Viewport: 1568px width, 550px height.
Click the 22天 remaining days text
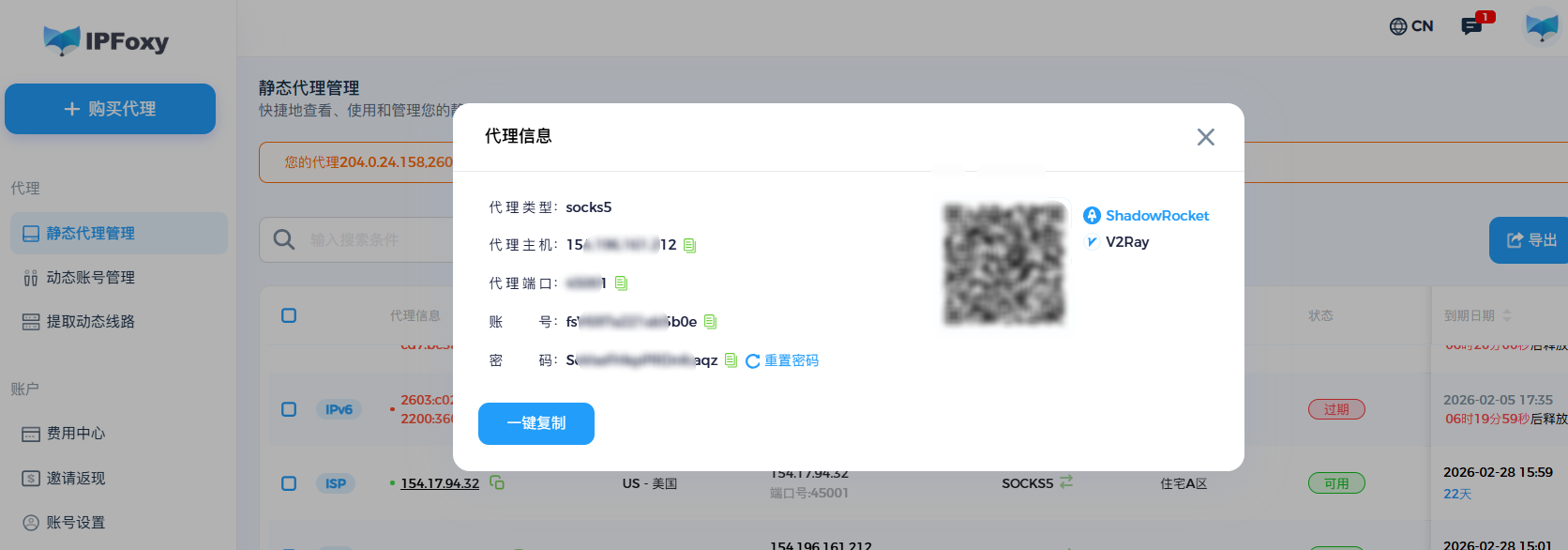pyautogui.click(x=1457, y=494)
